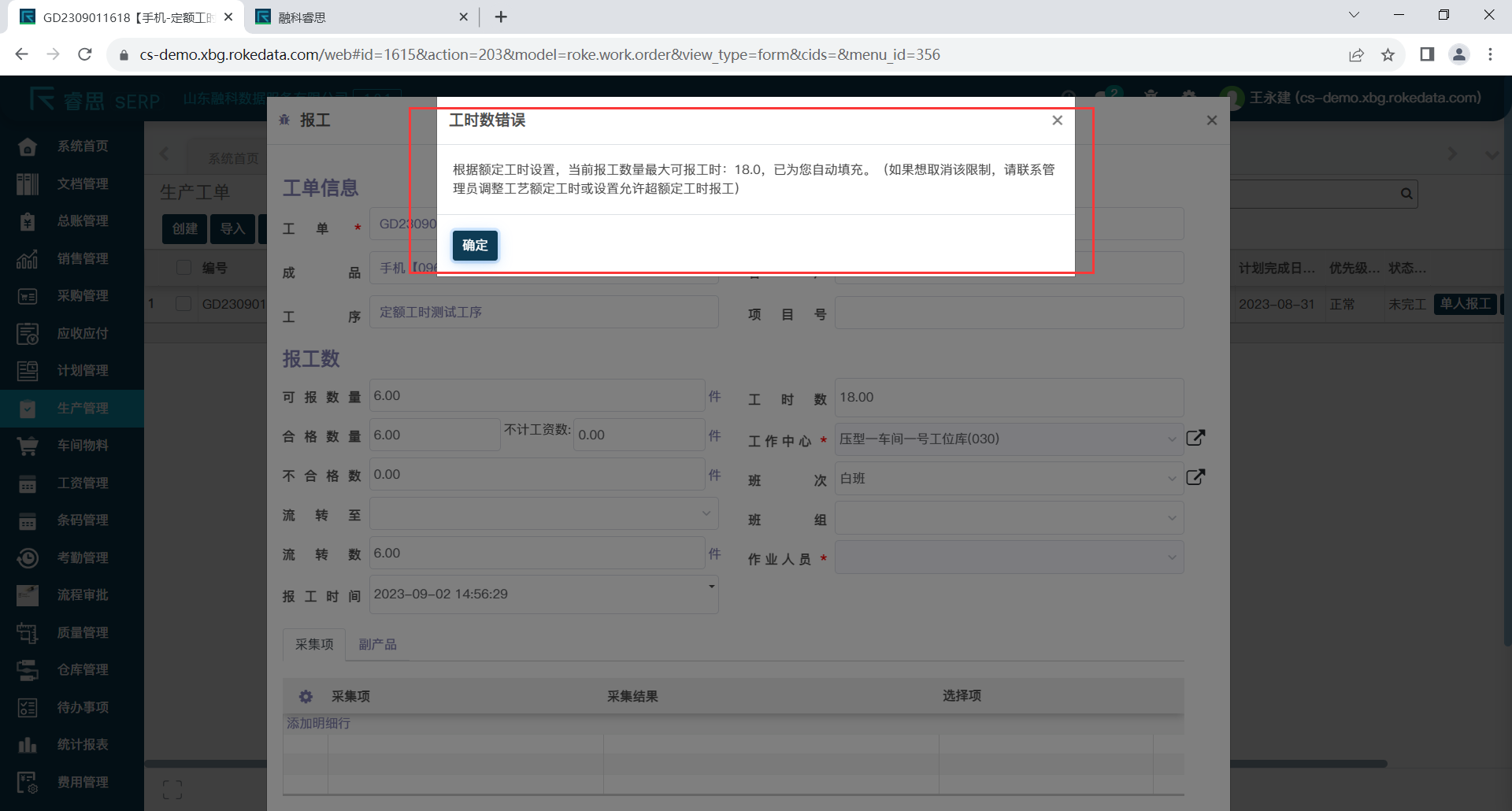This screenshot has width=1512, height=811.
Task: Click the fullscreen icon at bottom left
Action: (x=172, y=790)
